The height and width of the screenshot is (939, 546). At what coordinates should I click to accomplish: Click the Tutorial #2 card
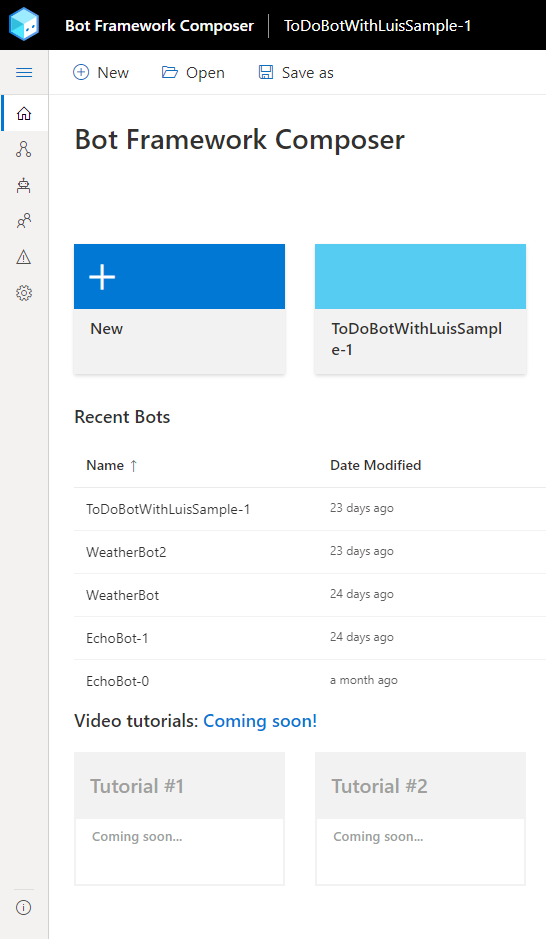(420, 819)
